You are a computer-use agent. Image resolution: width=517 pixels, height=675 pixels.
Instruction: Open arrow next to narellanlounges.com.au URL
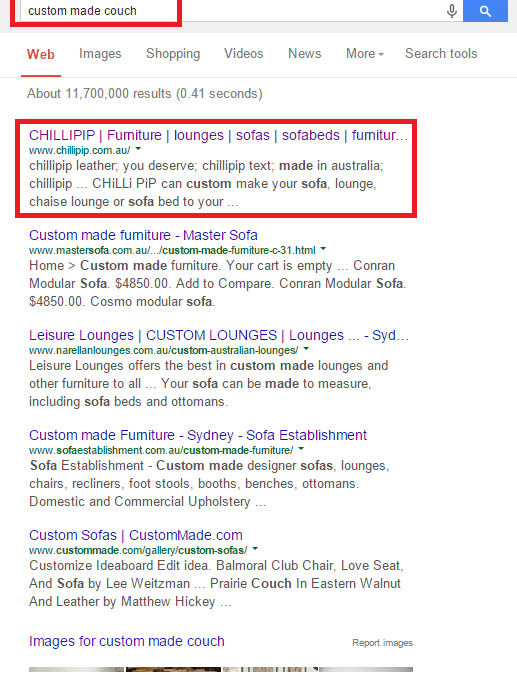306,349
